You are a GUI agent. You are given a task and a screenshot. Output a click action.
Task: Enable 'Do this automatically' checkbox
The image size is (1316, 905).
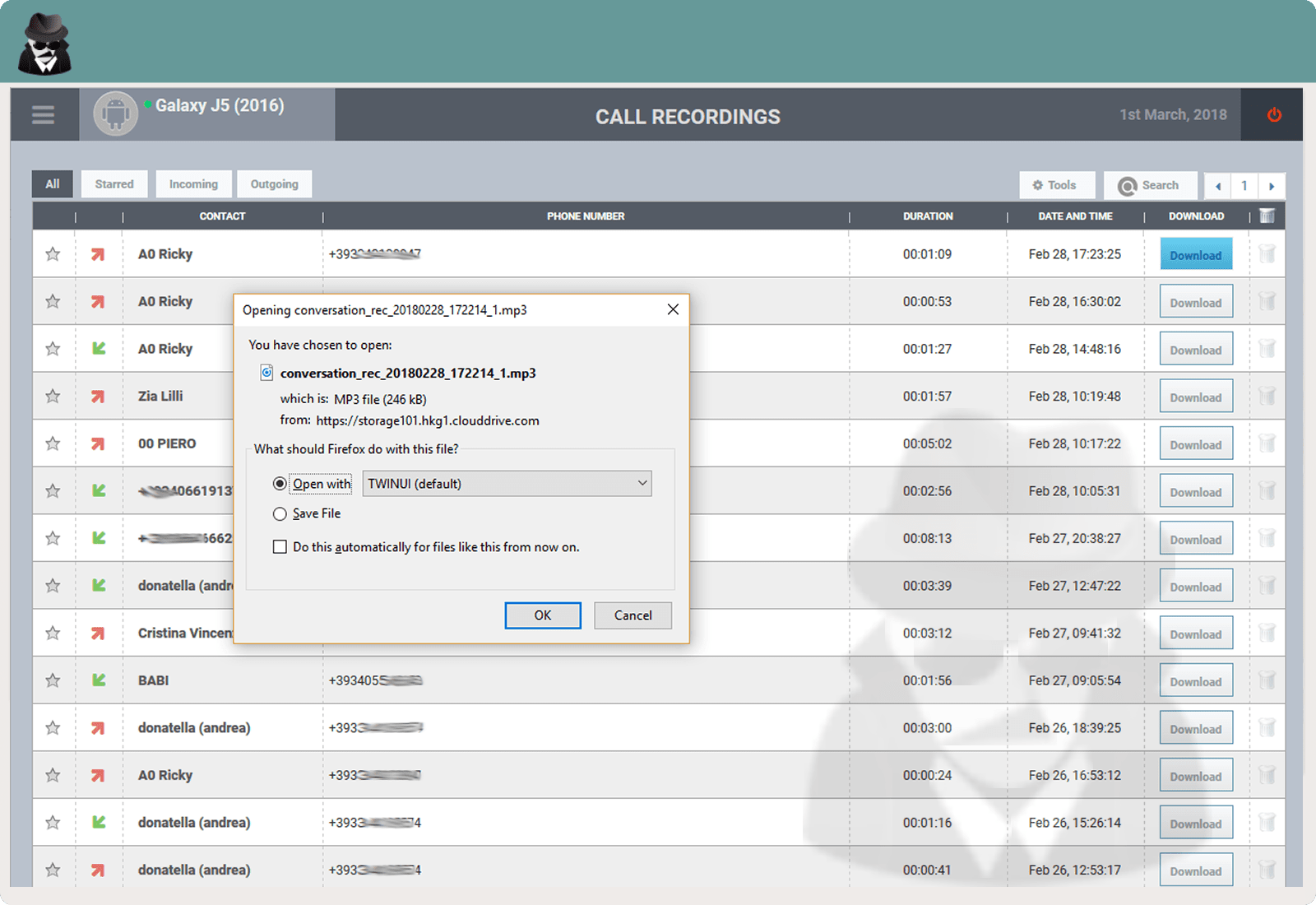280,547
